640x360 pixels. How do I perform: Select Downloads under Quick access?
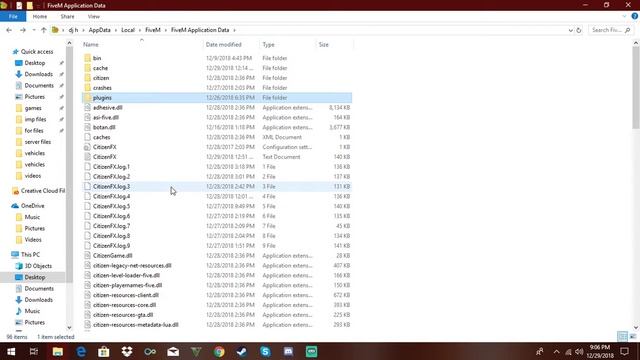point(38,74)
